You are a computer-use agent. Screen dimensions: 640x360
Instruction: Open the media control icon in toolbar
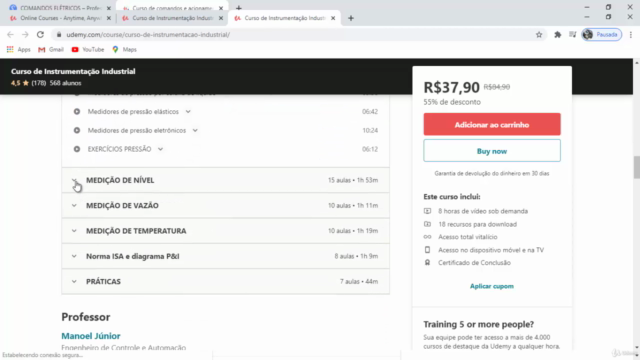573,35
